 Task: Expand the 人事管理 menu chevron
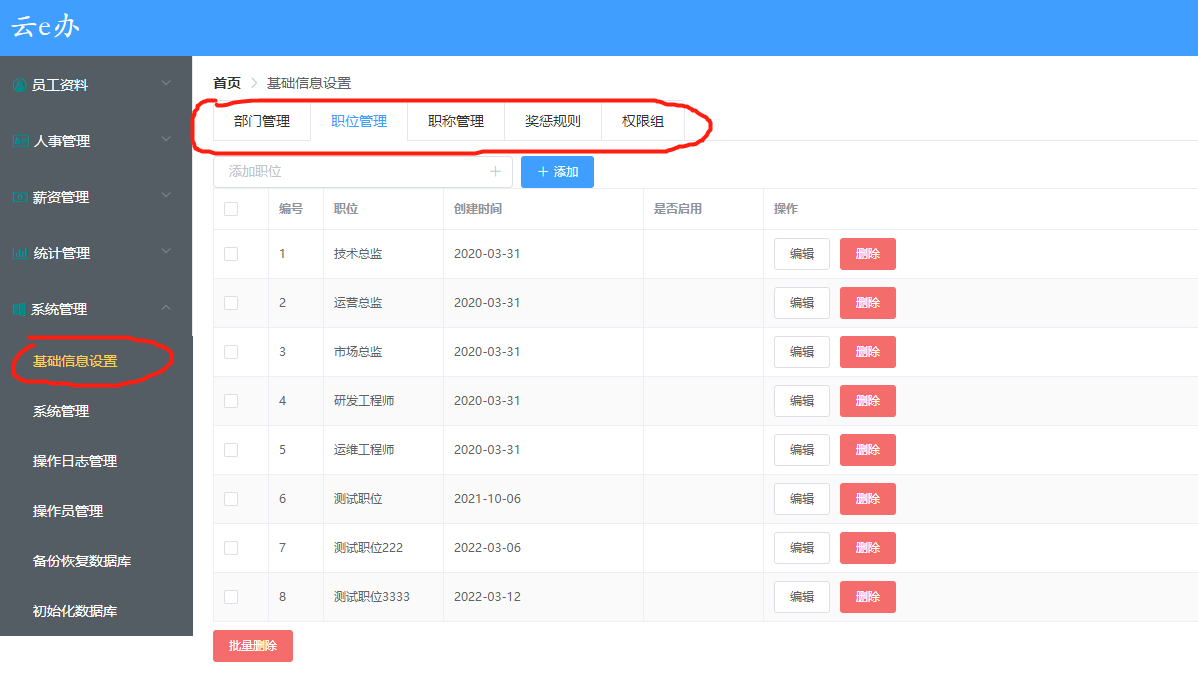tap(166, 139)
